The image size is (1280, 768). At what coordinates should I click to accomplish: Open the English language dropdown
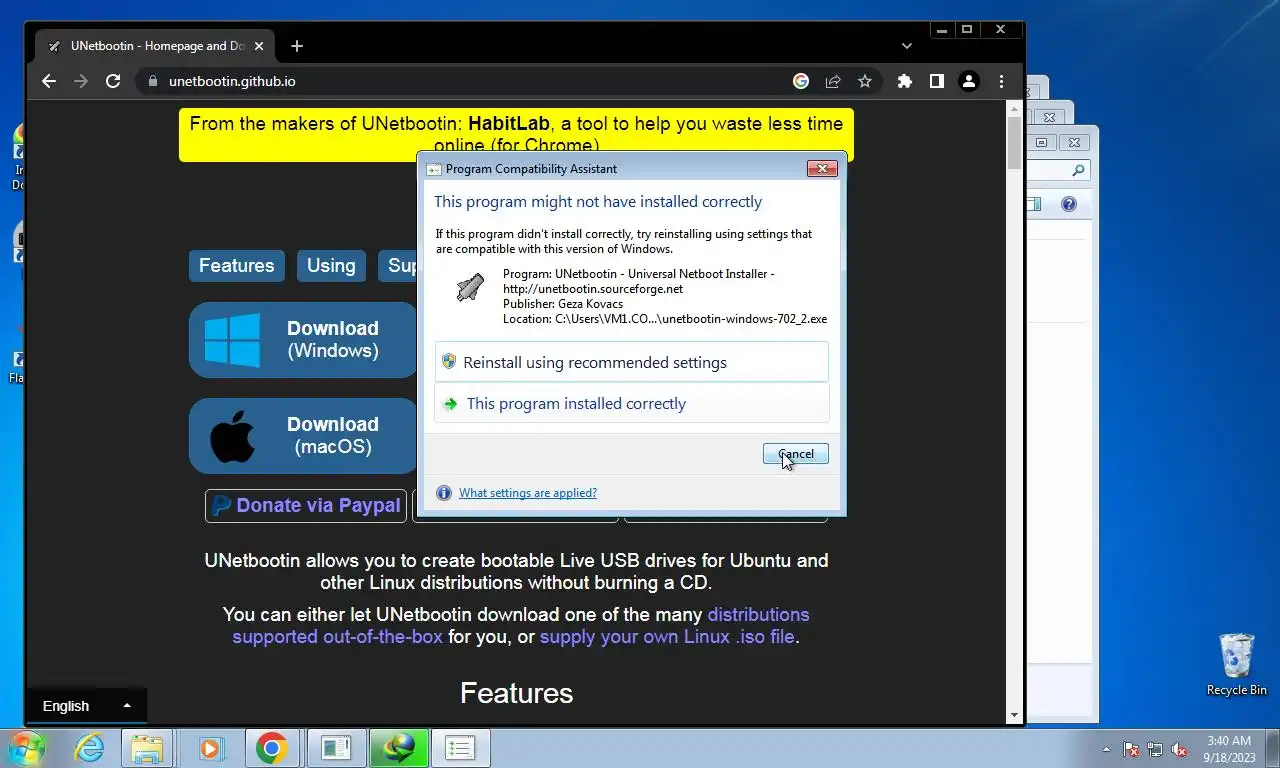pyautogui.click(x=87, y=706)
